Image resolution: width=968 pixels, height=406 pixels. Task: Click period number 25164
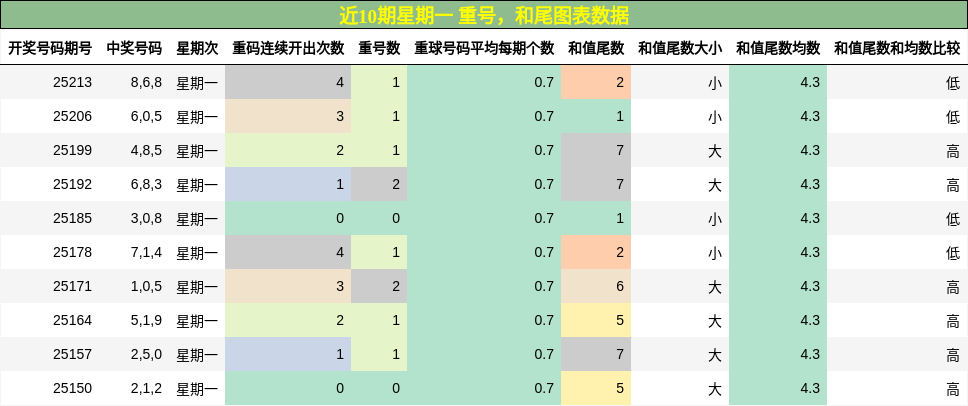point(72,320)
